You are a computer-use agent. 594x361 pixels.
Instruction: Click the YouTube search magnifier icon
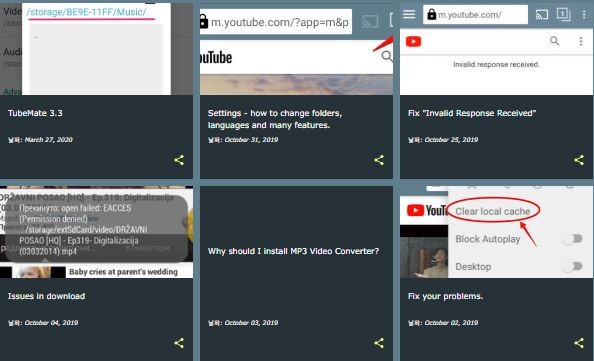click(554, 41)
